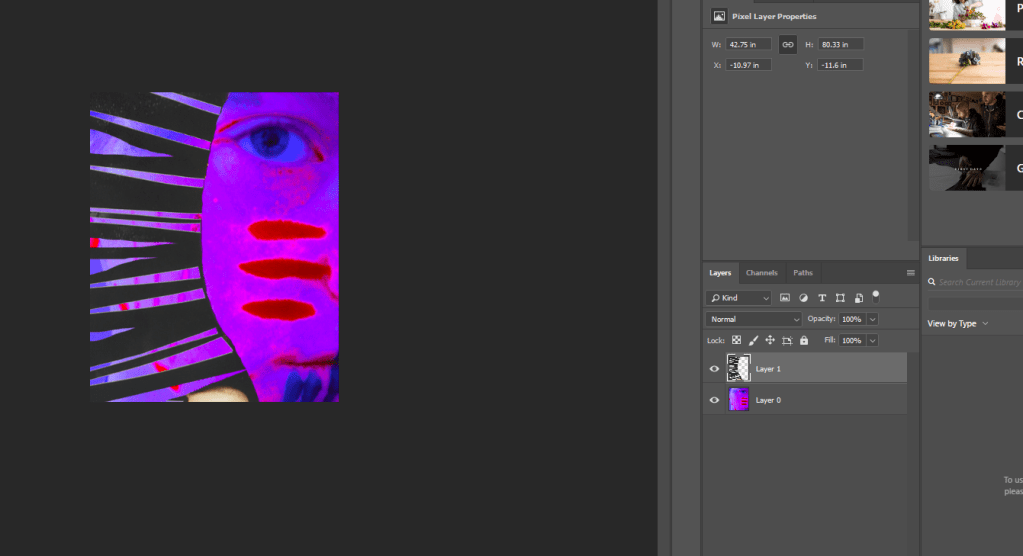Image resolution: width=1023 pixels, height=556 pixels.
Task: Click the width field showing 42.75 in
Action: click(x=747, y=44)
